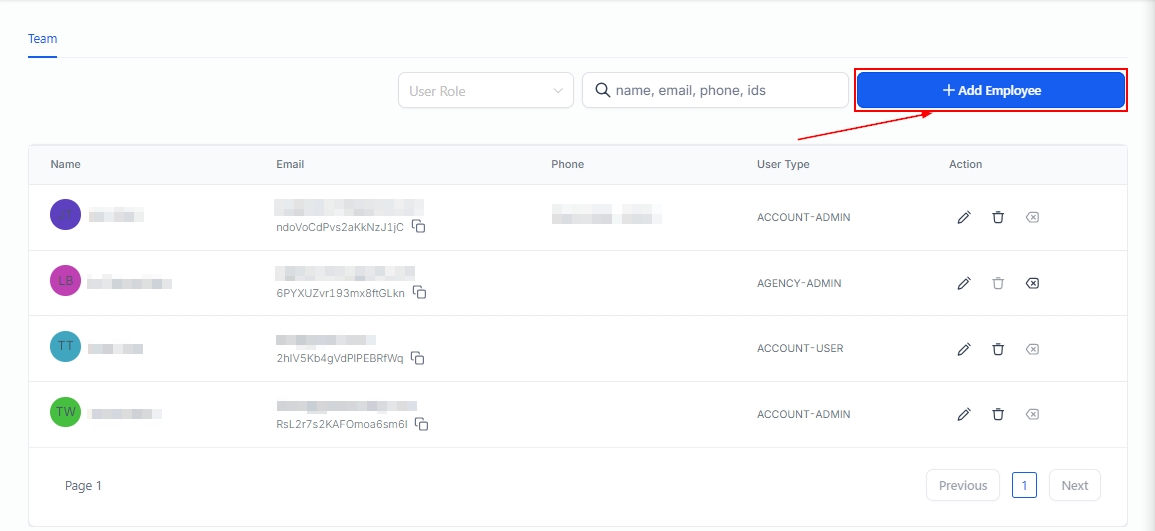Click trash icon in first user row
Image resolution: width=1155 pixels, height=531 pixels.
(x=998, y=217)
